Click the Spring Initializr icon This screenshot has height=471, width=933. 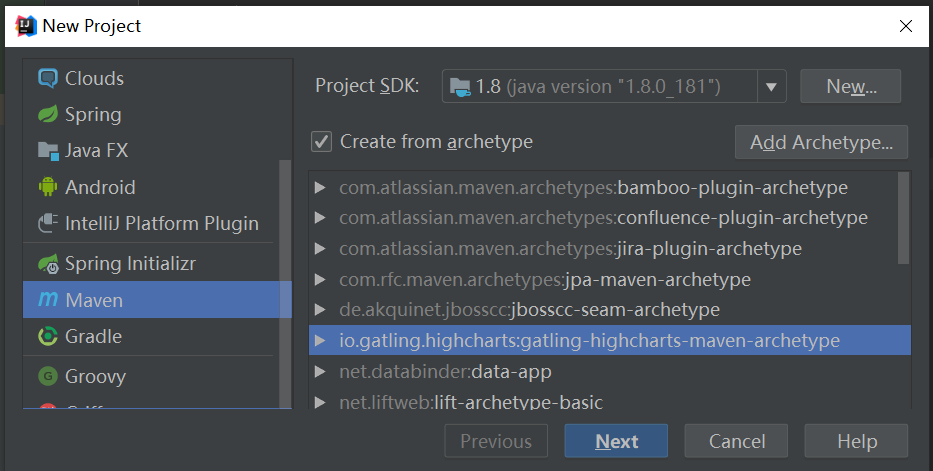coord(47,264)
